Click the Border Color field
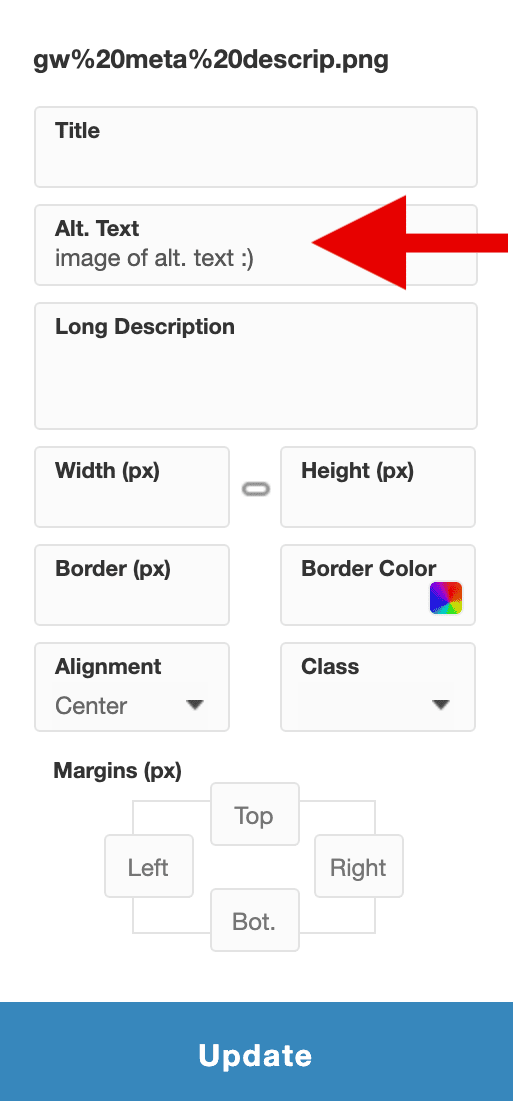The image size is (513, 1101). [x=378, y=585]
